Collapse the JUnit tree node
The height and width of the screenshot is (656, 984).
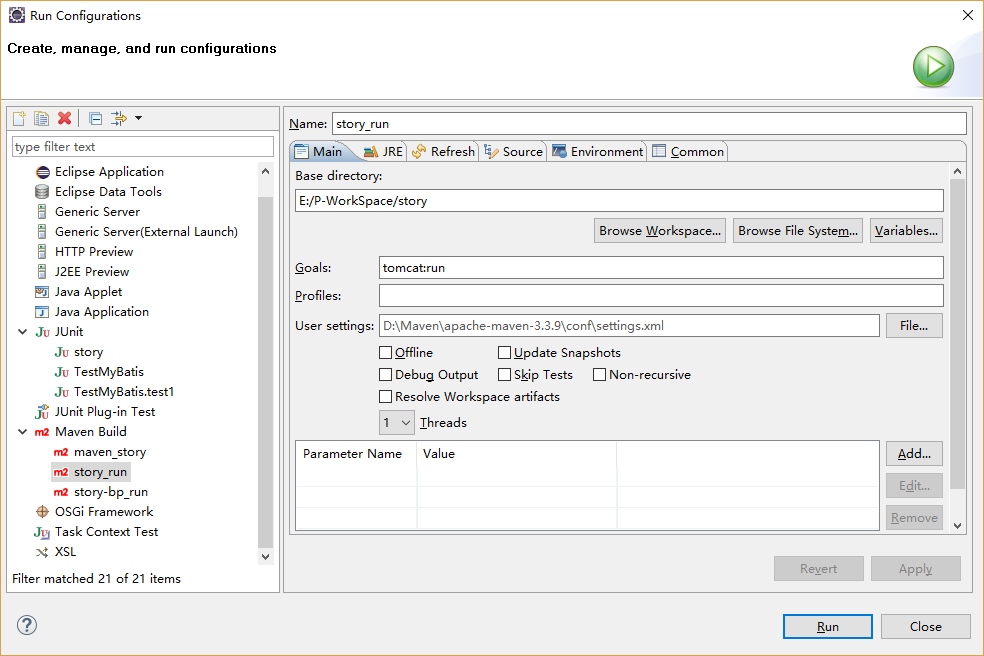pos(23,331)
